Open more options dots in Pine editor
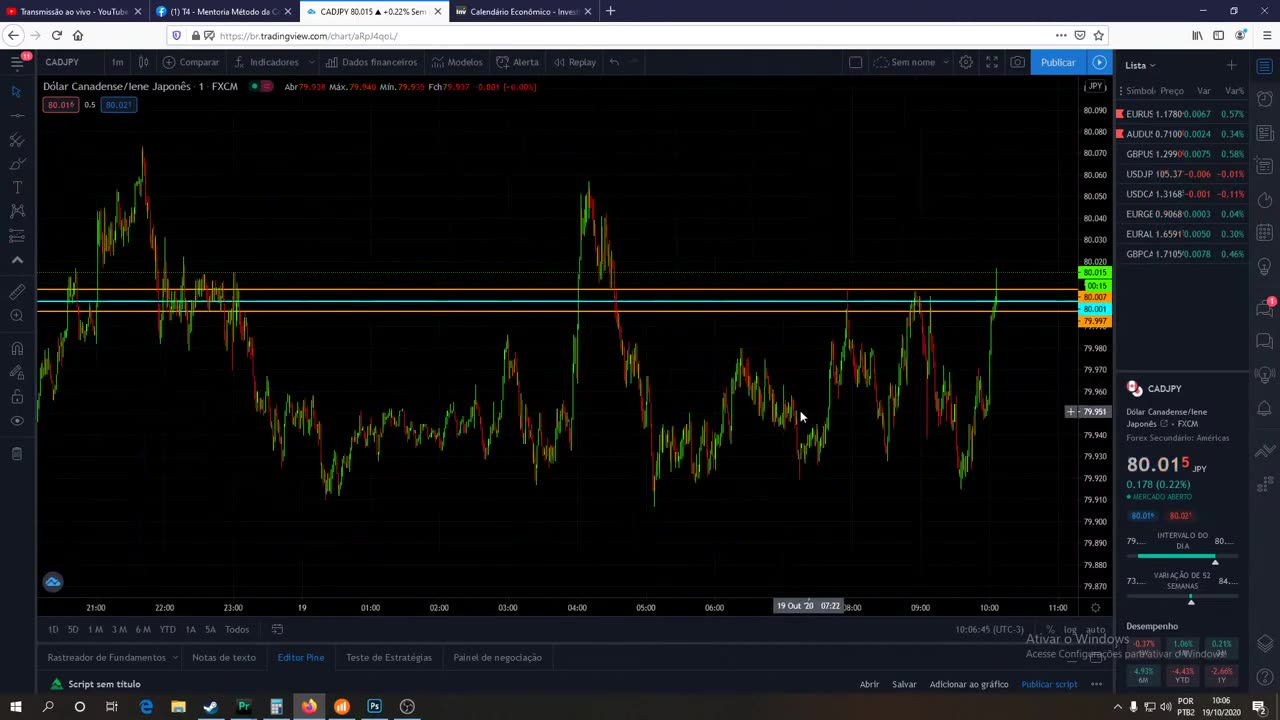 tap(1097, 684)
